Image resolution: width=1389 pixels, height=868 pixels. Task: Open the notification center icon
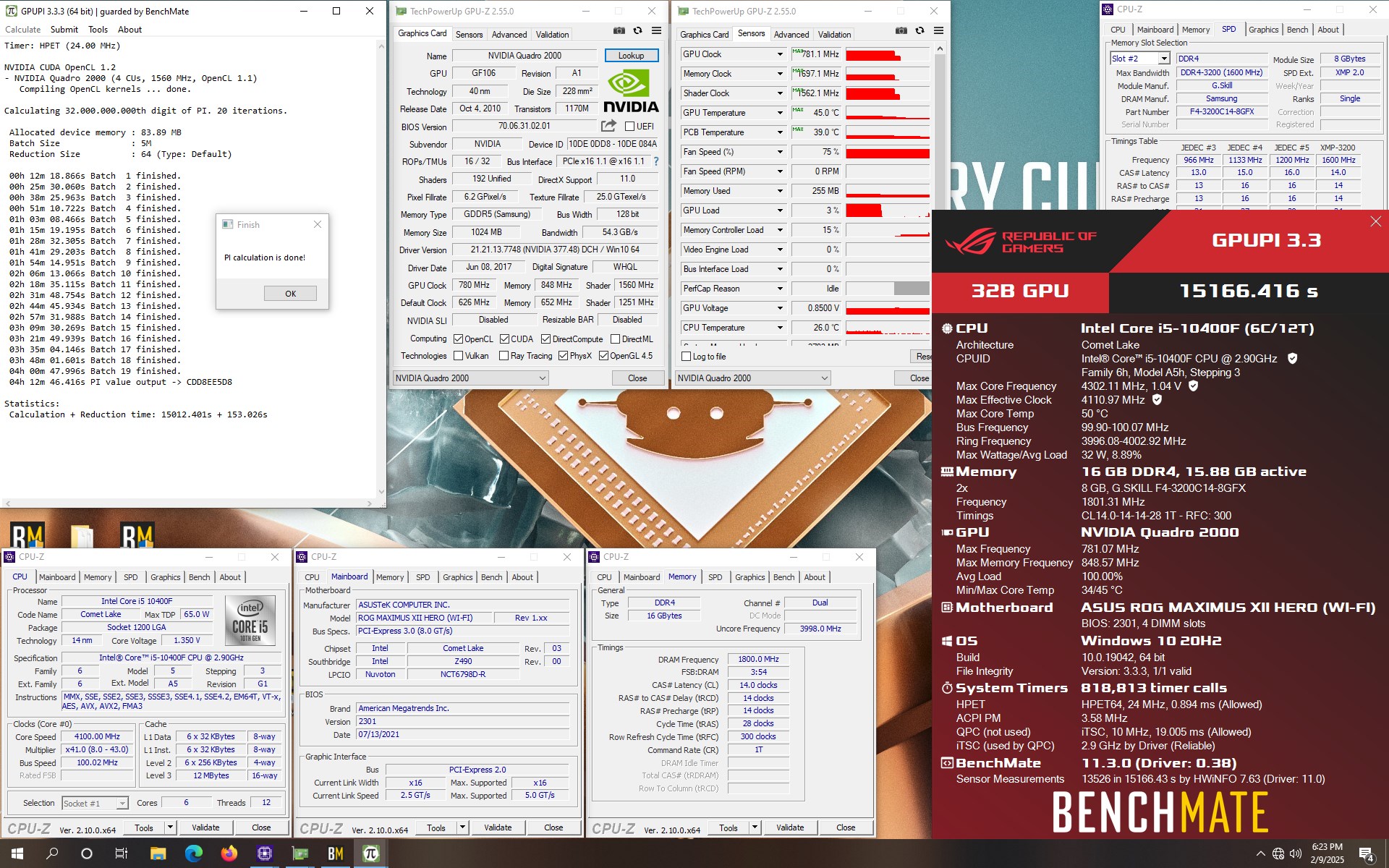1367,854
